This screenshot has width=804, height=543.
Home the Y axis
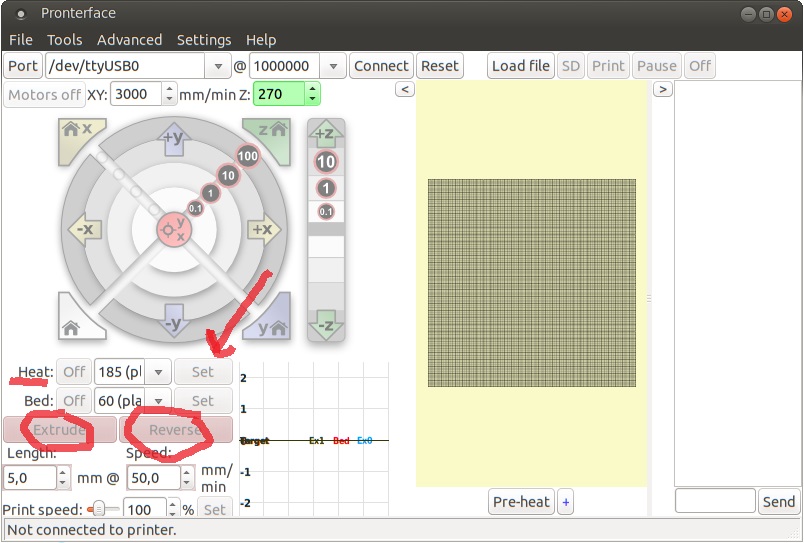272,322
